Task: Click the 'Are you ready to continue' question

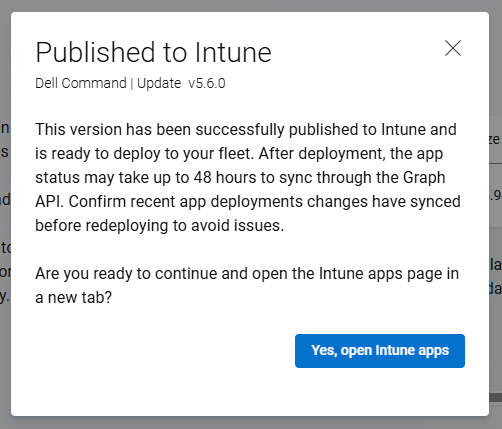Action: click(247, 285)
